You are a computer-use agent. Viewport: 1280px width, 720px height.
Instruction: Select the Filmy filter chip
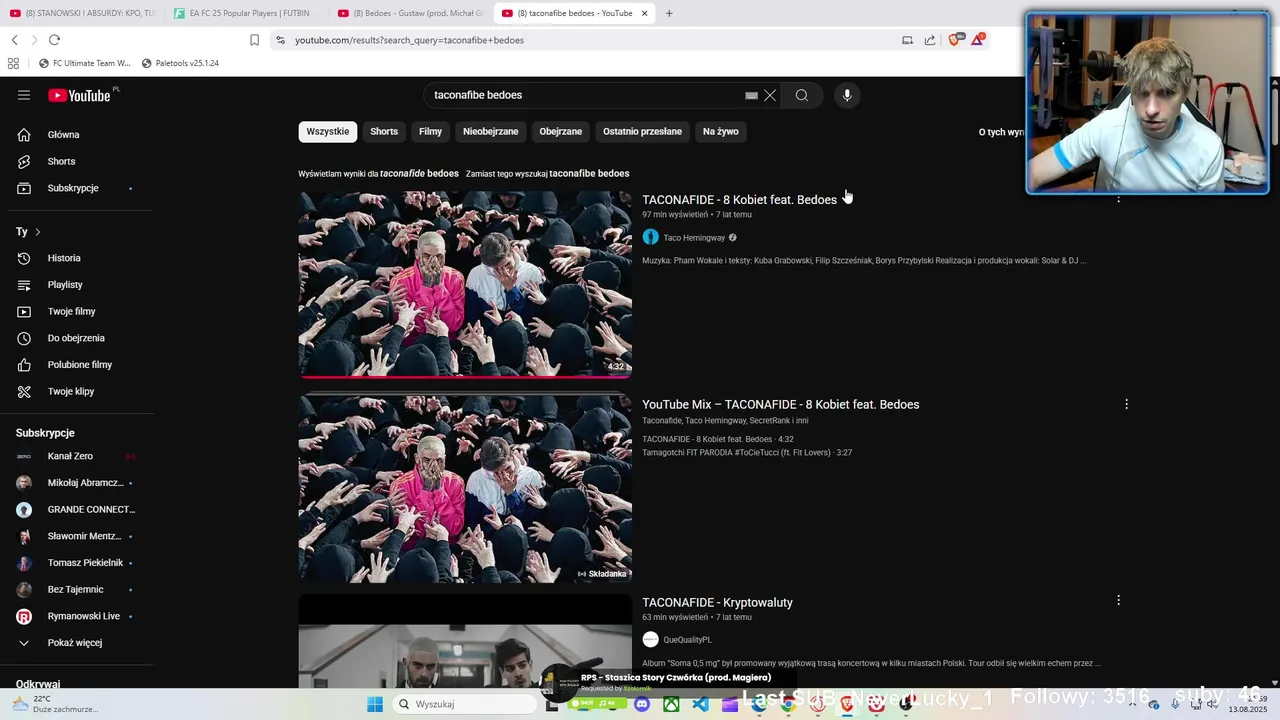[x=430, y=132]
